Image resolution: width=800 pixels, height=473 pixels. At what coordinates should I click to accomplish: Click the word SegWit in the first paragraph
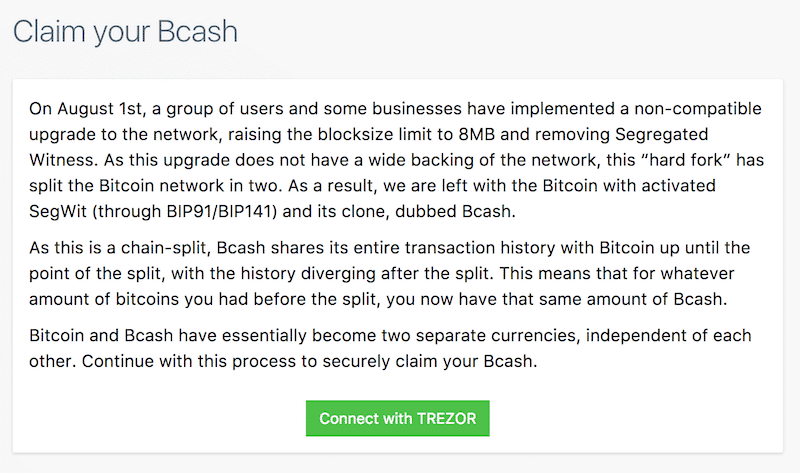point(58,211)
